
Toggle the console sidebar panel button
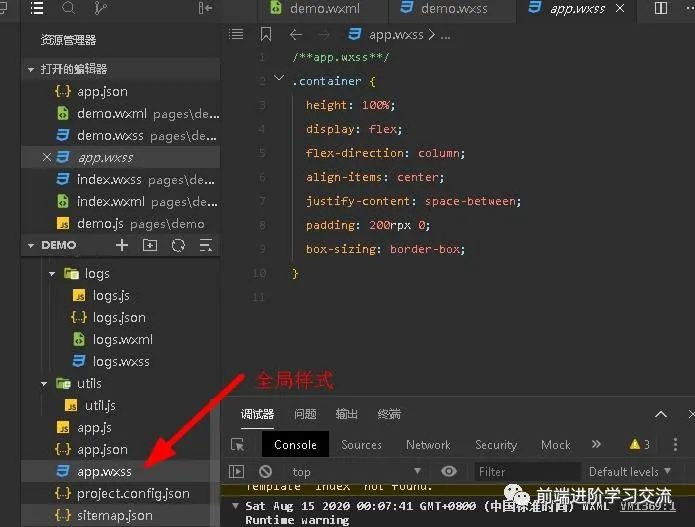point(237,471)
